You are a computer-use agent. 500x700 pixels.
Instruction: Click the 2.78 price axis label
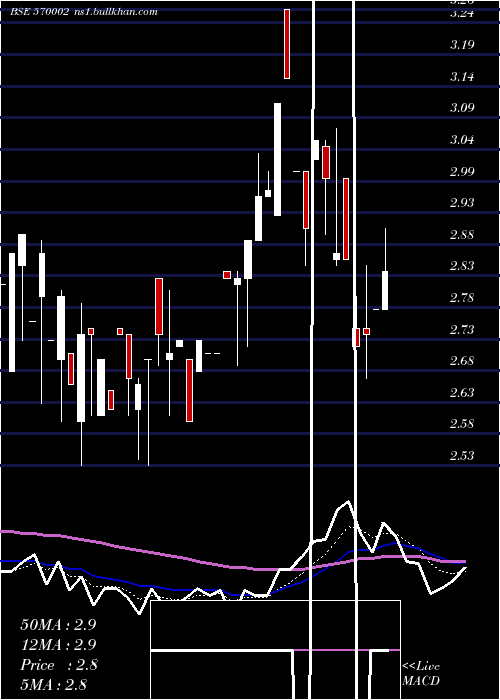pos(462,298)
